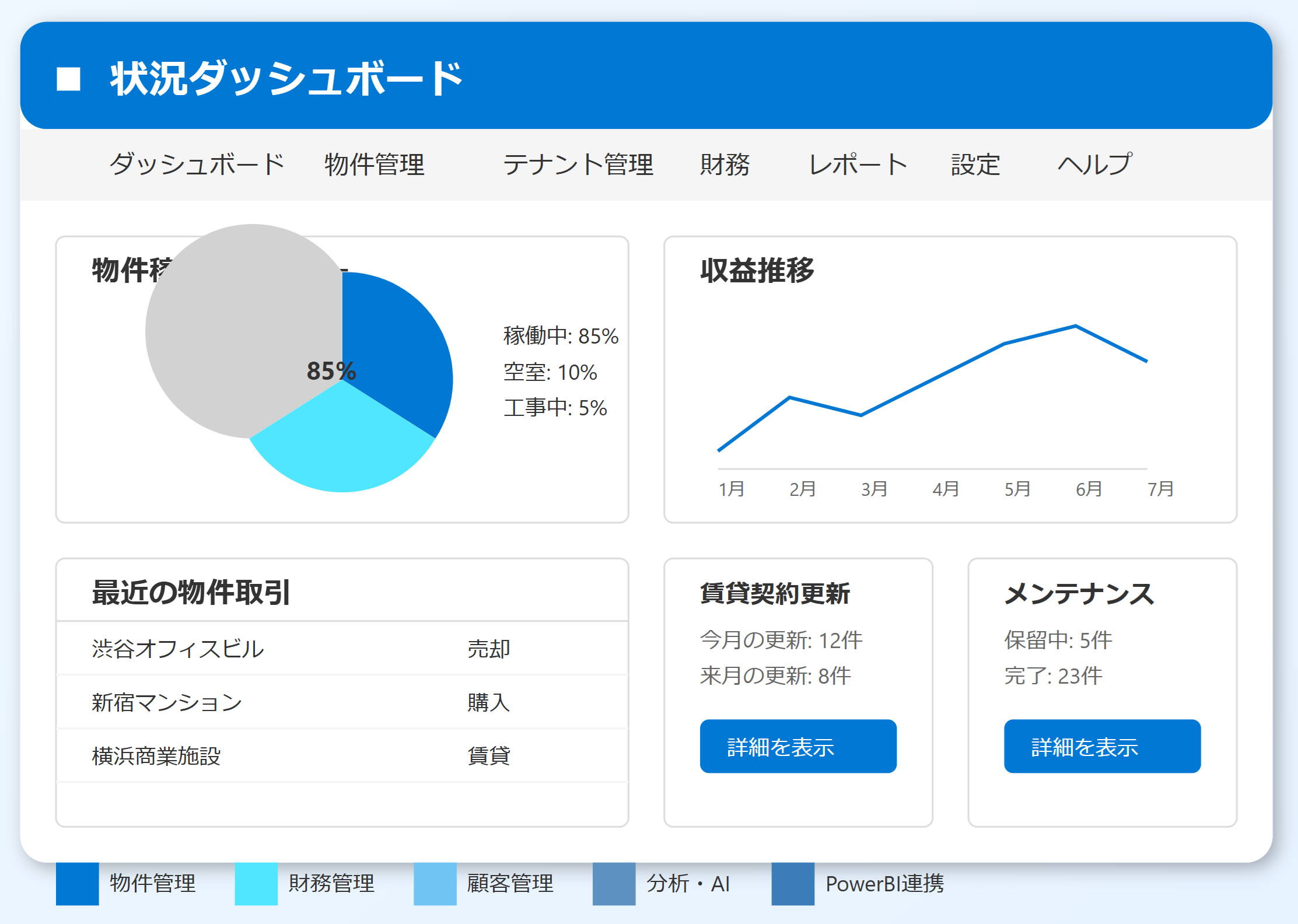The width and height of the screenshot is (1298, 924).
Task: Select the PowerBI連携 legend color square
Action: click(x=792, y=884)
